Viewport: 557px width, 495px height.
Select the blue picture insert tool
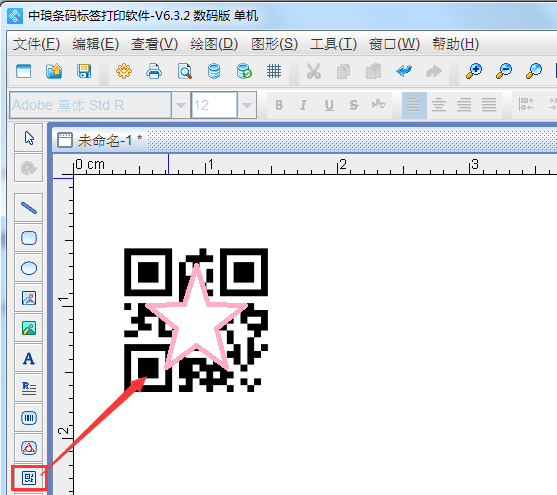[x=29, y=298]
